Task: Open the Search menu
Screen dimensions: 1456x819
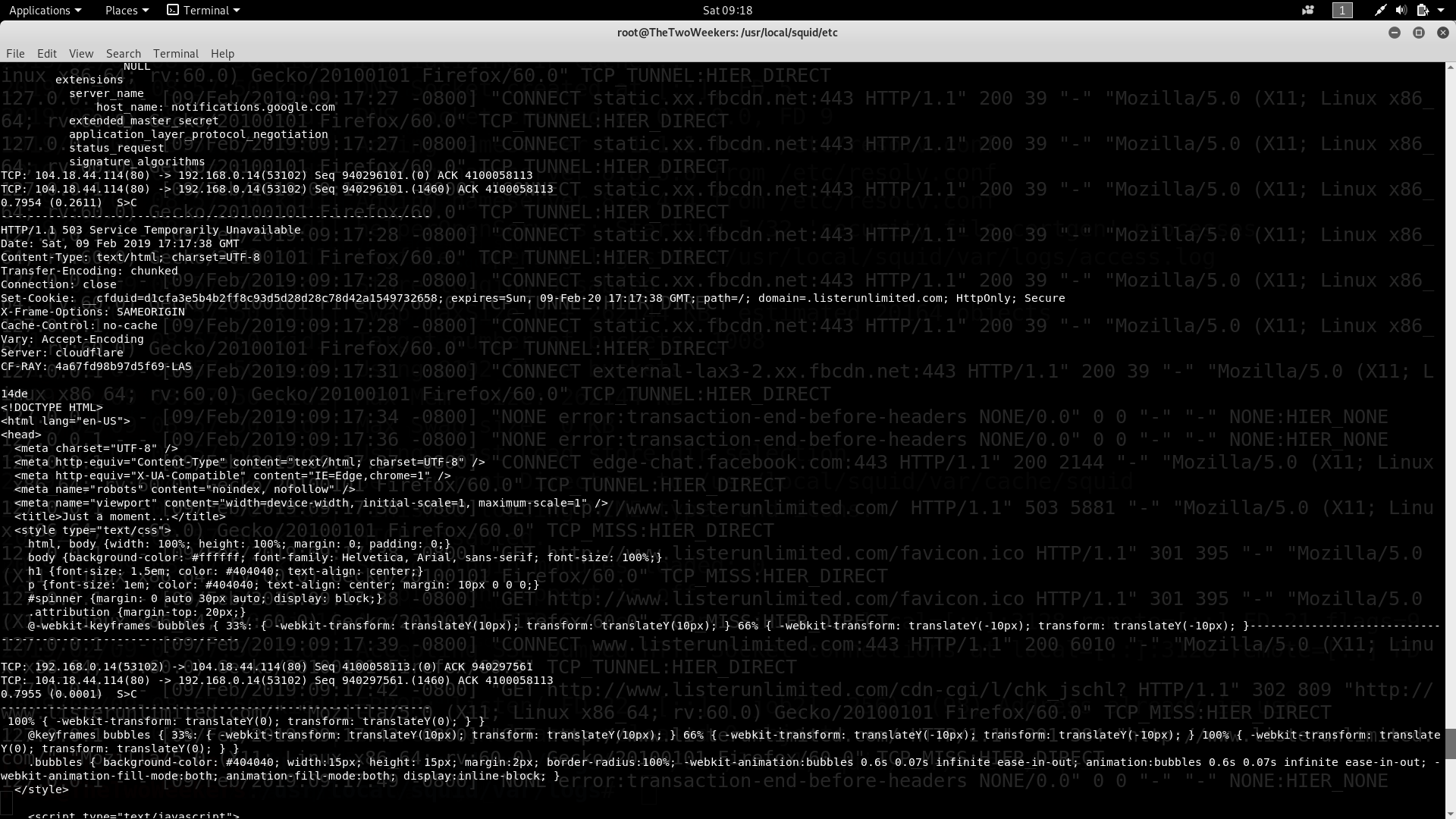Action: coord(124,53)
